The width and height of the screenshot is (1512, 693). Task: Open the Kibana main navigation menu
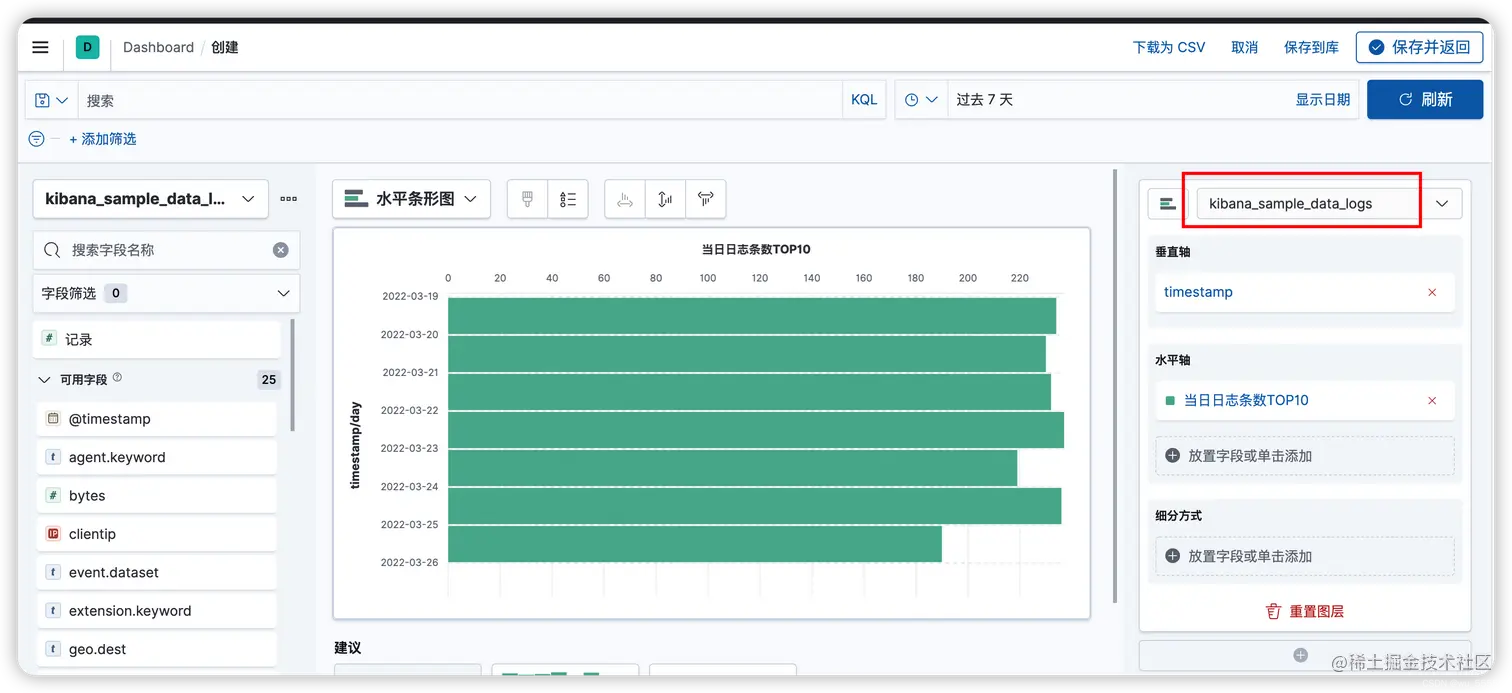(x=39, y=47)
